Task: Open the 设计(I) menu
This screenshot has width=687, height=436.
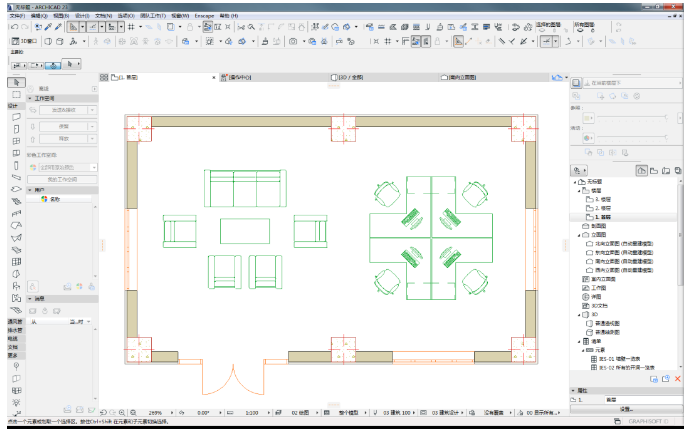Action: pos(82,16)
